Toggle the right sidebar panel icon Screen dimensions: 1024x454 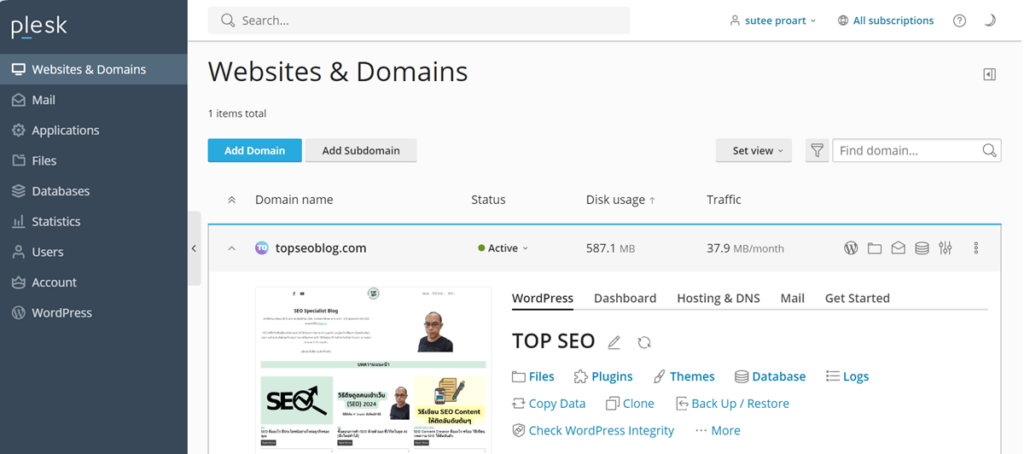click(x=989, y=74)
